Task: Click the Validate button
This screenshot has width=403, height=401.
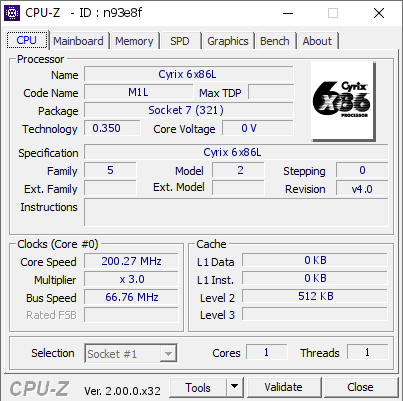Action: click(x=284, y=387)
